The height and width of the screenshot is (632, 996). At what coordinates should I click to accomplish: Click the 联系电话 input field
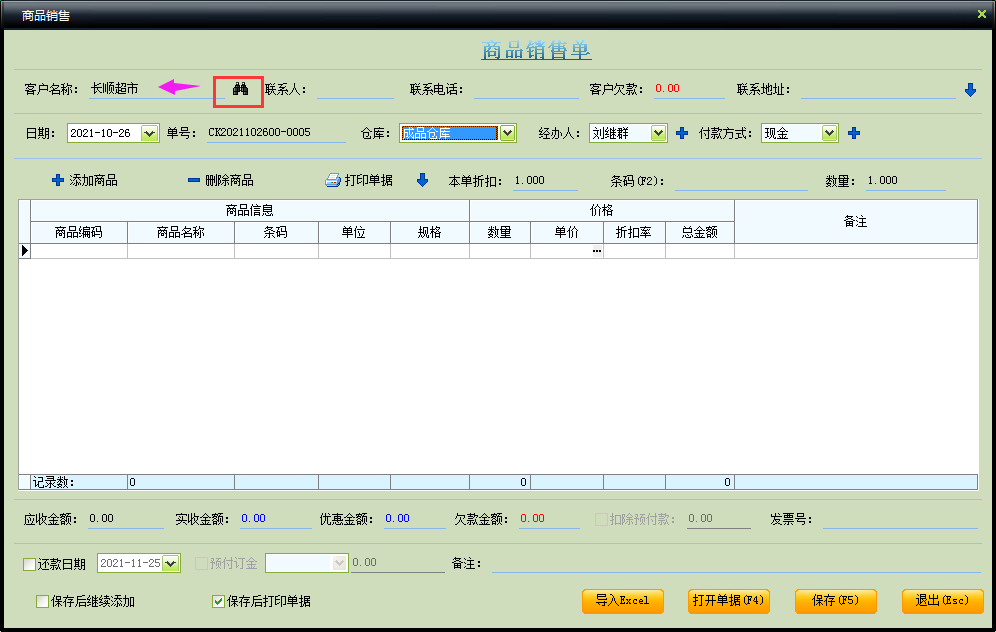526,90
